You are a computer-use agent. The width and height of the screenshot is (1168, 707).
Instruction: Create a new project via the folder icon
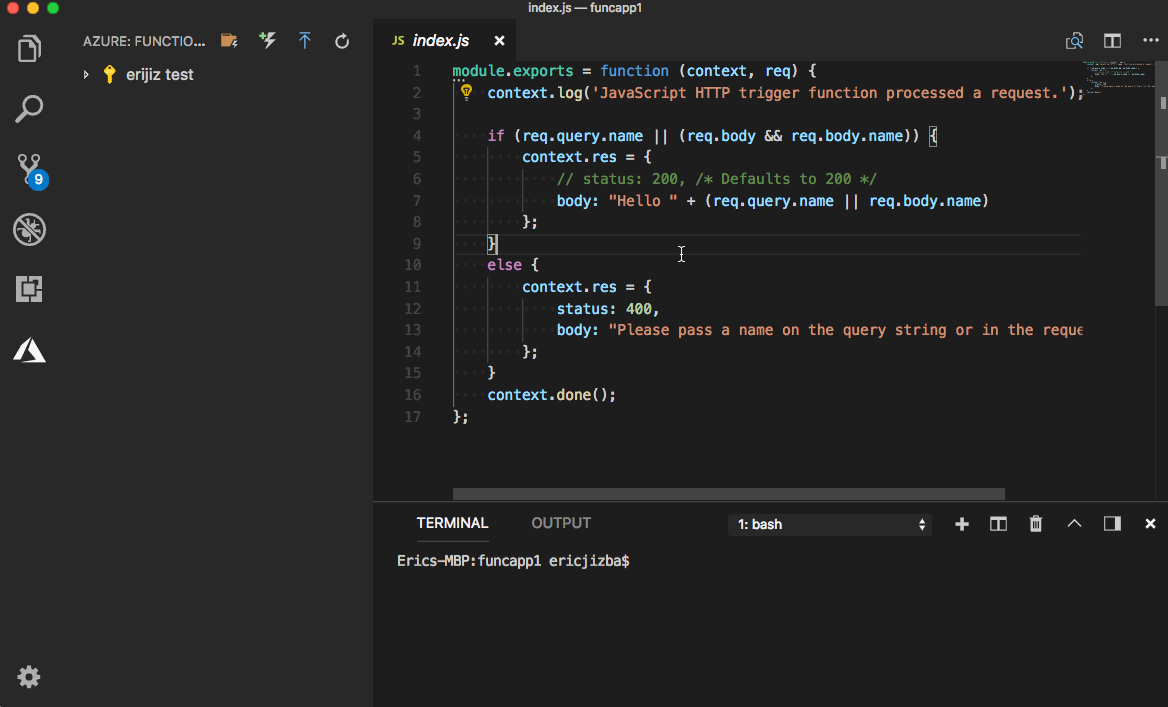[x=229, y=40]
